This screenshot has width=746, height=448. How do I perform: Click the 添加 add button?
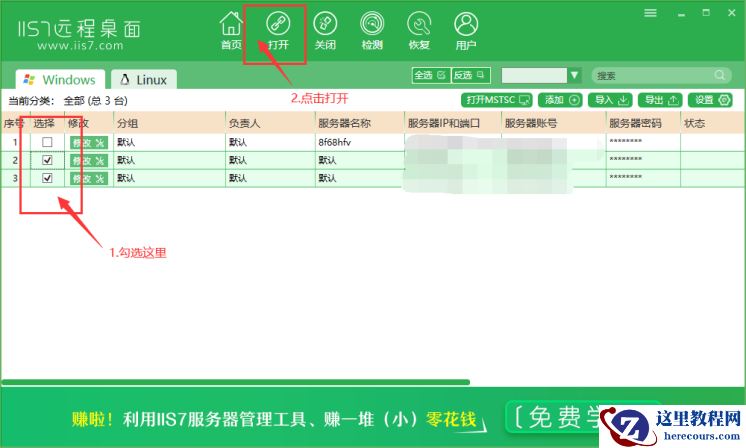560,100
